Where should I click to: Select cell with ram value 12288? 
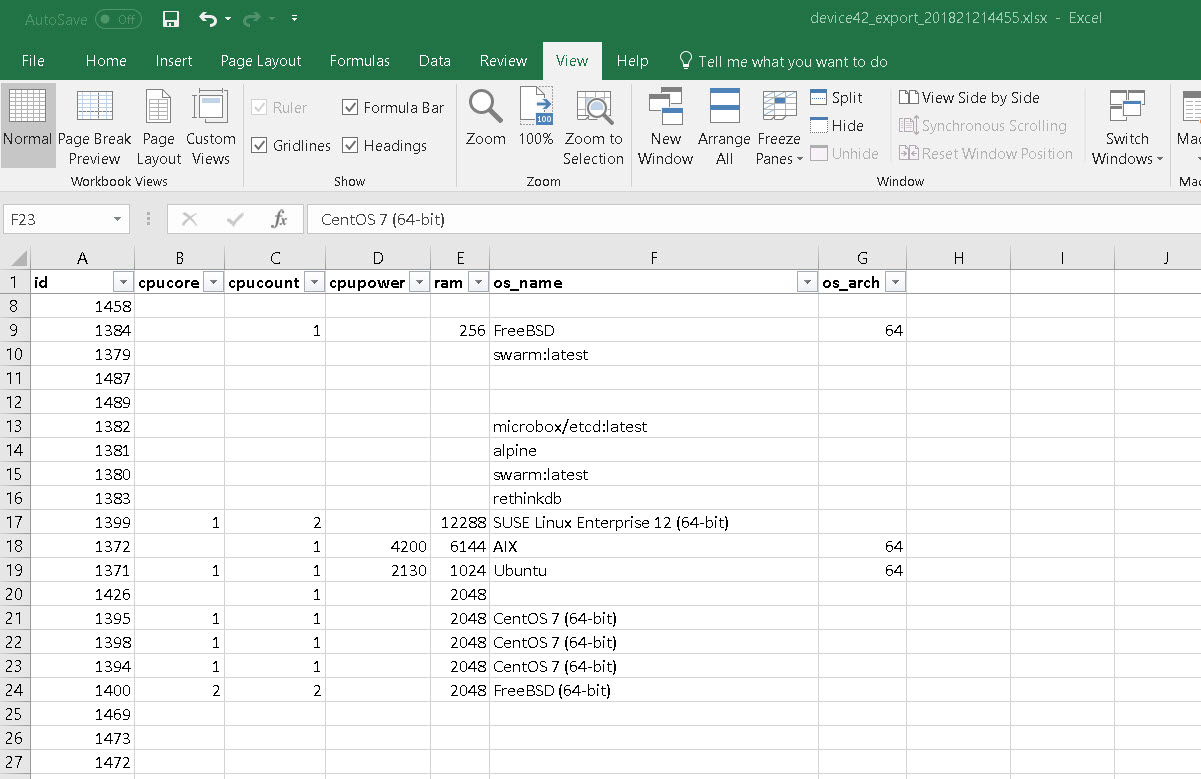pyautogui.click(x=460, y=522)
